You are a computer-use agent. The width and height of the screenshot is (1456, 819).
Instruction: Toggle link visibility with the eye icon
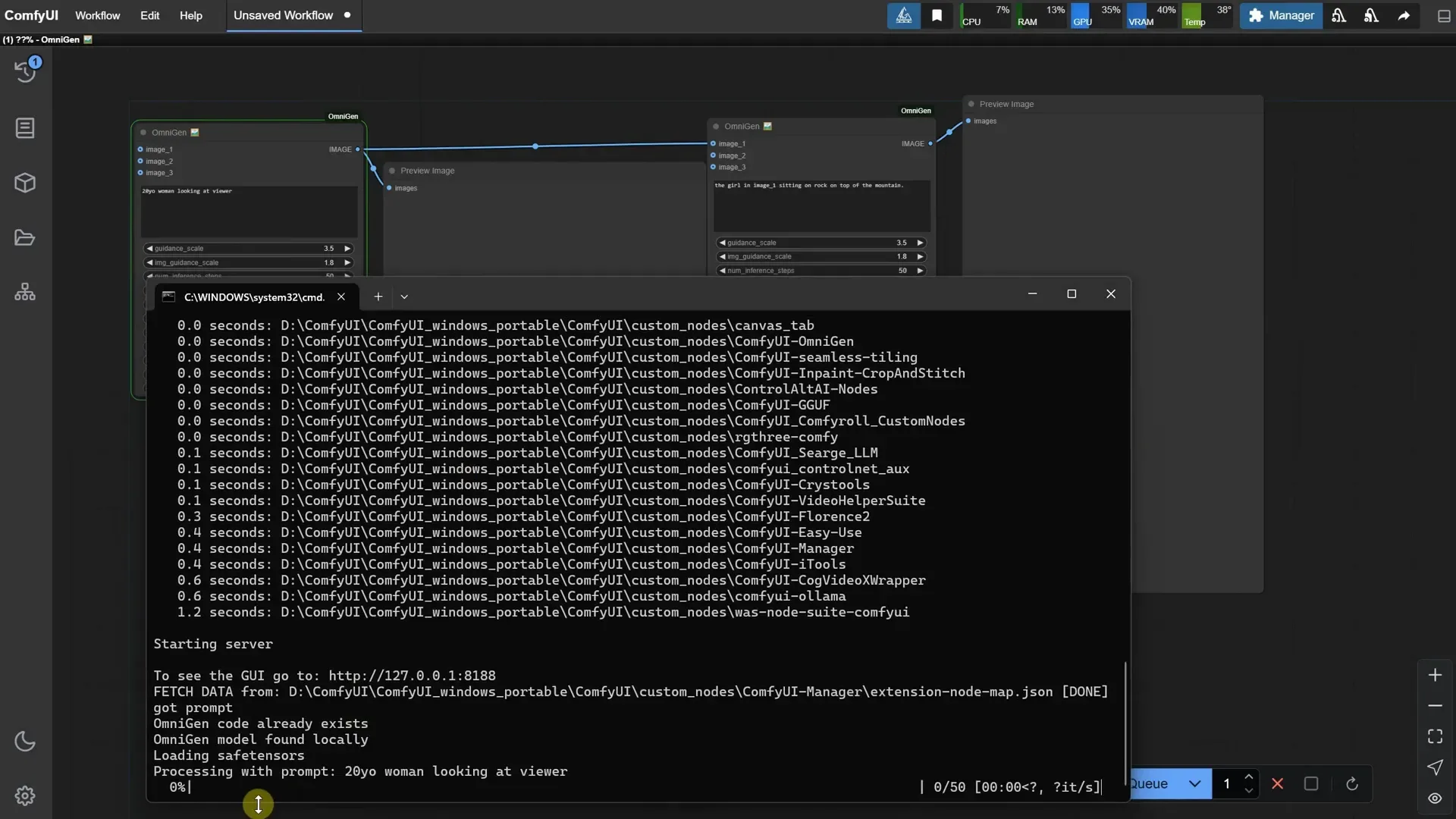[1434, 798]
